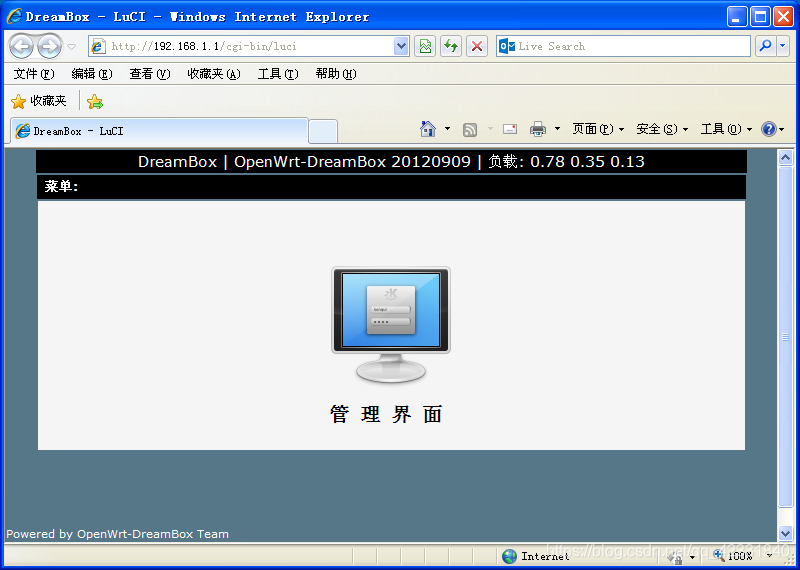Refresh the page with the green arrows icon
The height and width of the screenshot is (570, 800).
451,46
